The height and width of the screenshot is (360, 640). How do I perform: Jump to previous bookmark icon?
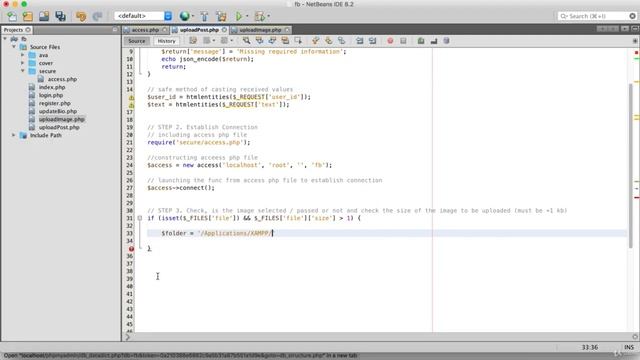point(315,41)
